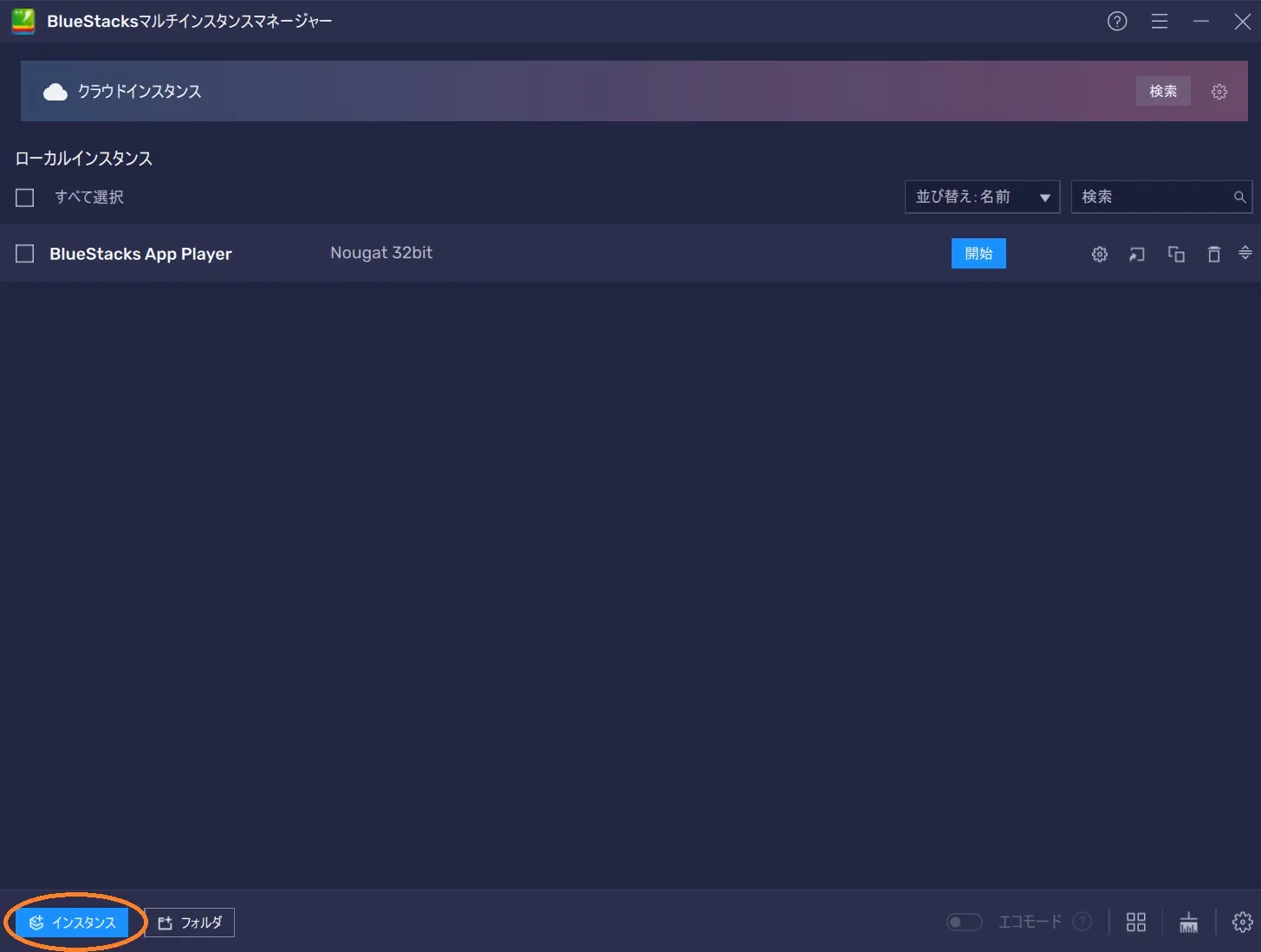Arrange instances with grid icon
This screenshot has width=1261, height=952.
[x=1136, y=922]
